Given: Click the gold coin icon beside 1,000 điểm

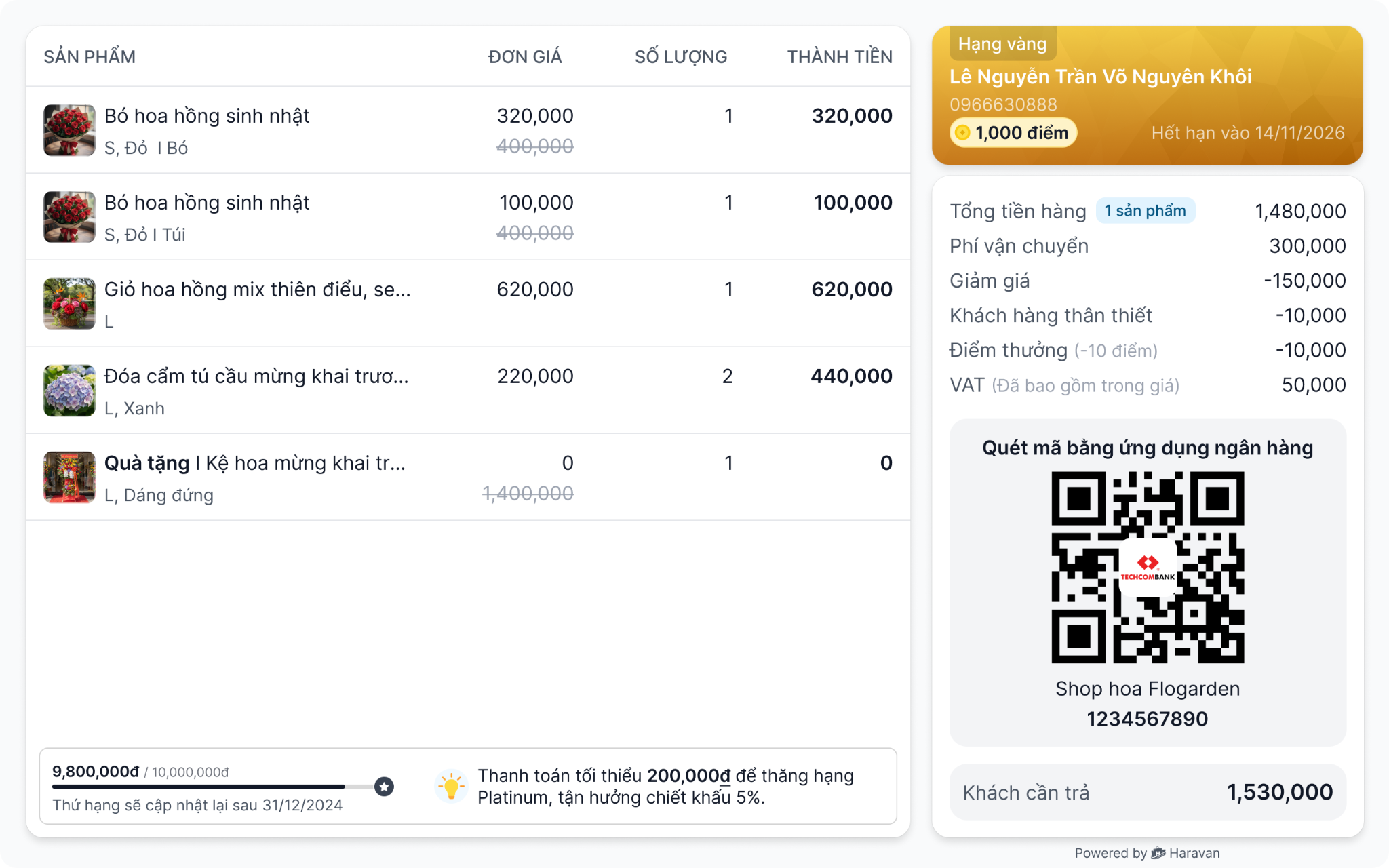Looking at the screenshot, I should point(962,133).
